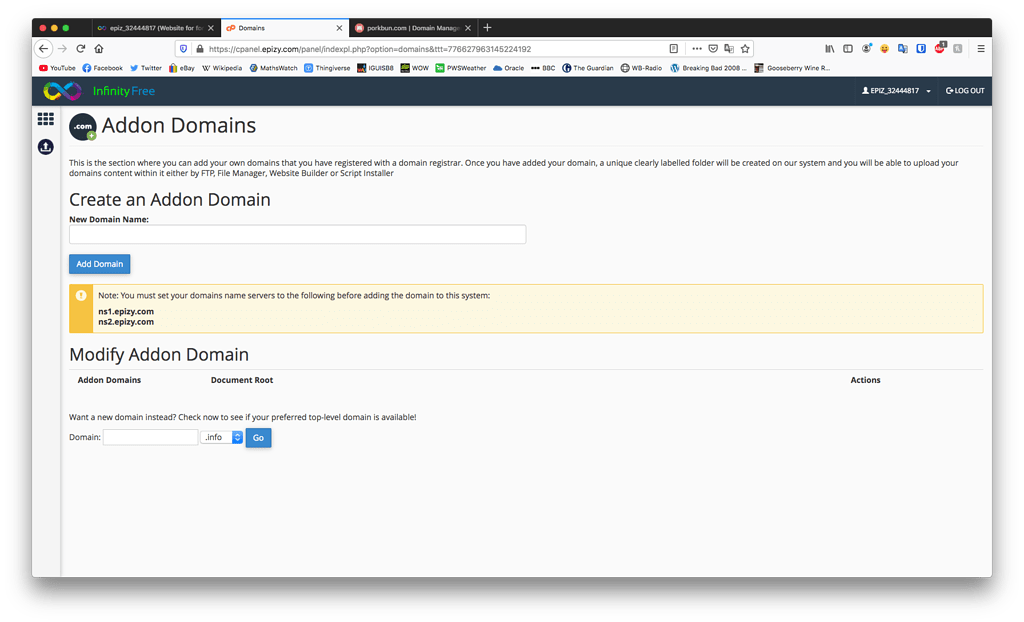
Task: Open the page actions ellipsis menu
Action: [696, 47]
